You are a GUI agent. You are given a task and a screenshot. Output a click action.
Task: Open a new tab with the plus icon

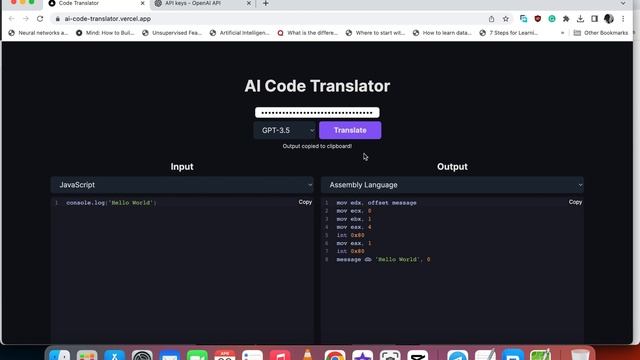coord(265,3)
